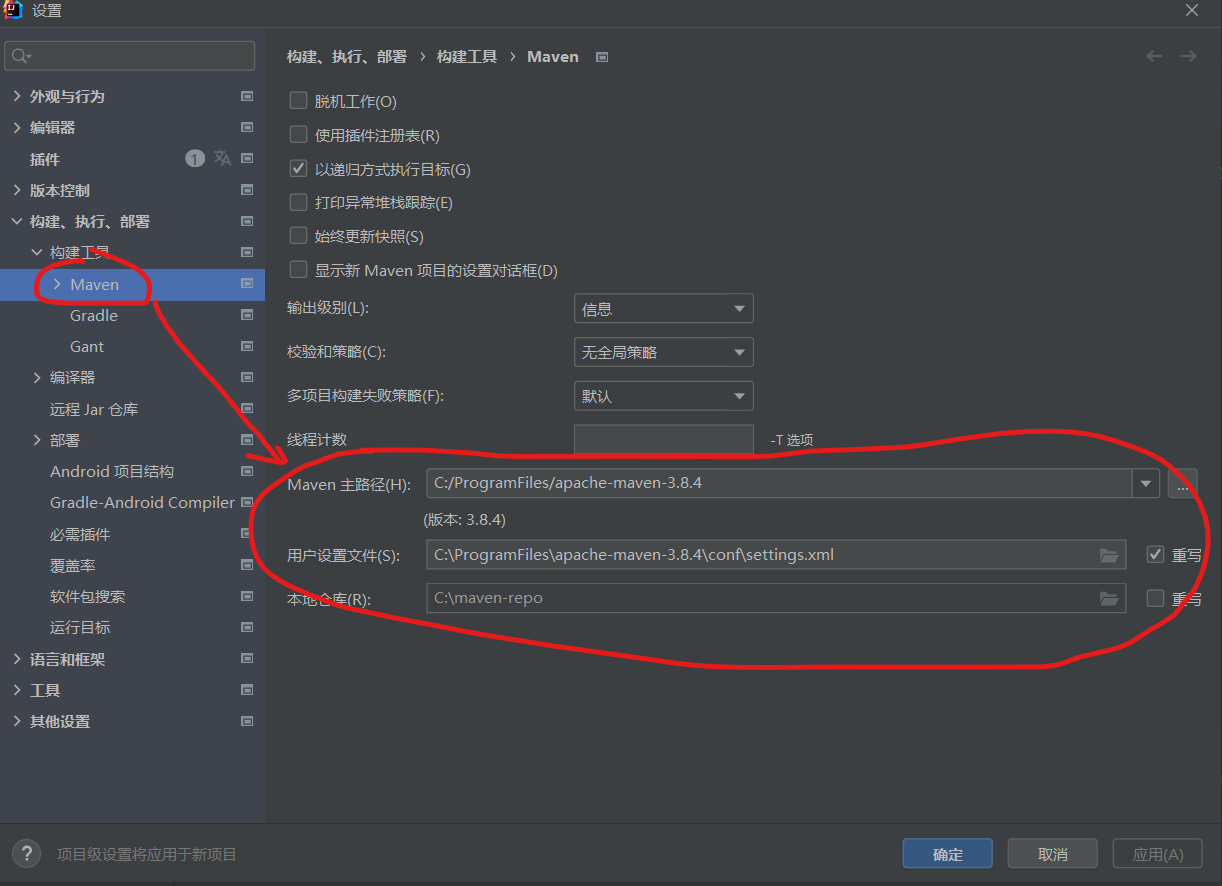
Task: Click the project-level icon next to 软件包搜索
Action: pos(247,596)
